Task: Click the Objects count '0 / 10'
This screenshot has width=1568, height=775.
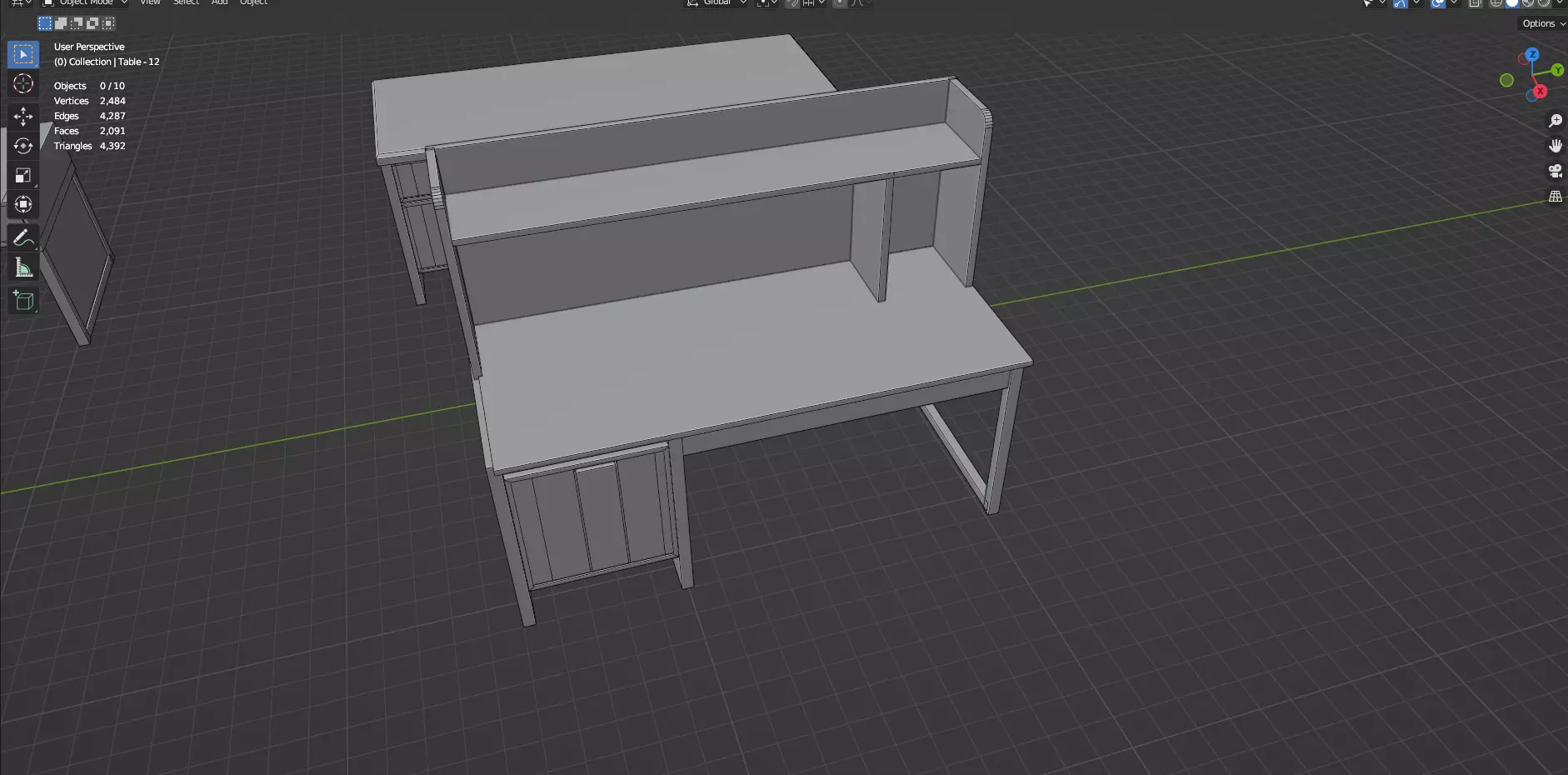Action: tap(112, 86)
